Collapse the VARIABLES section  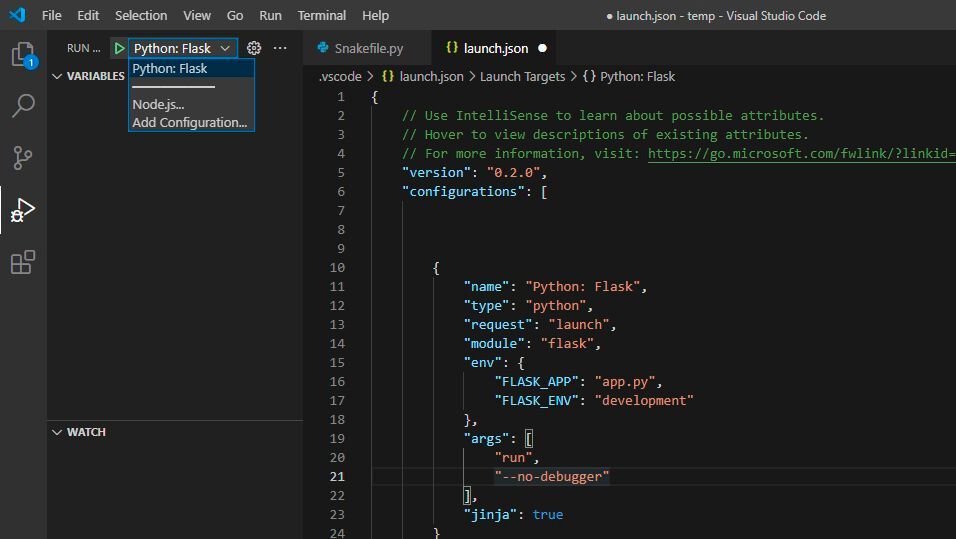coord(88,76)
